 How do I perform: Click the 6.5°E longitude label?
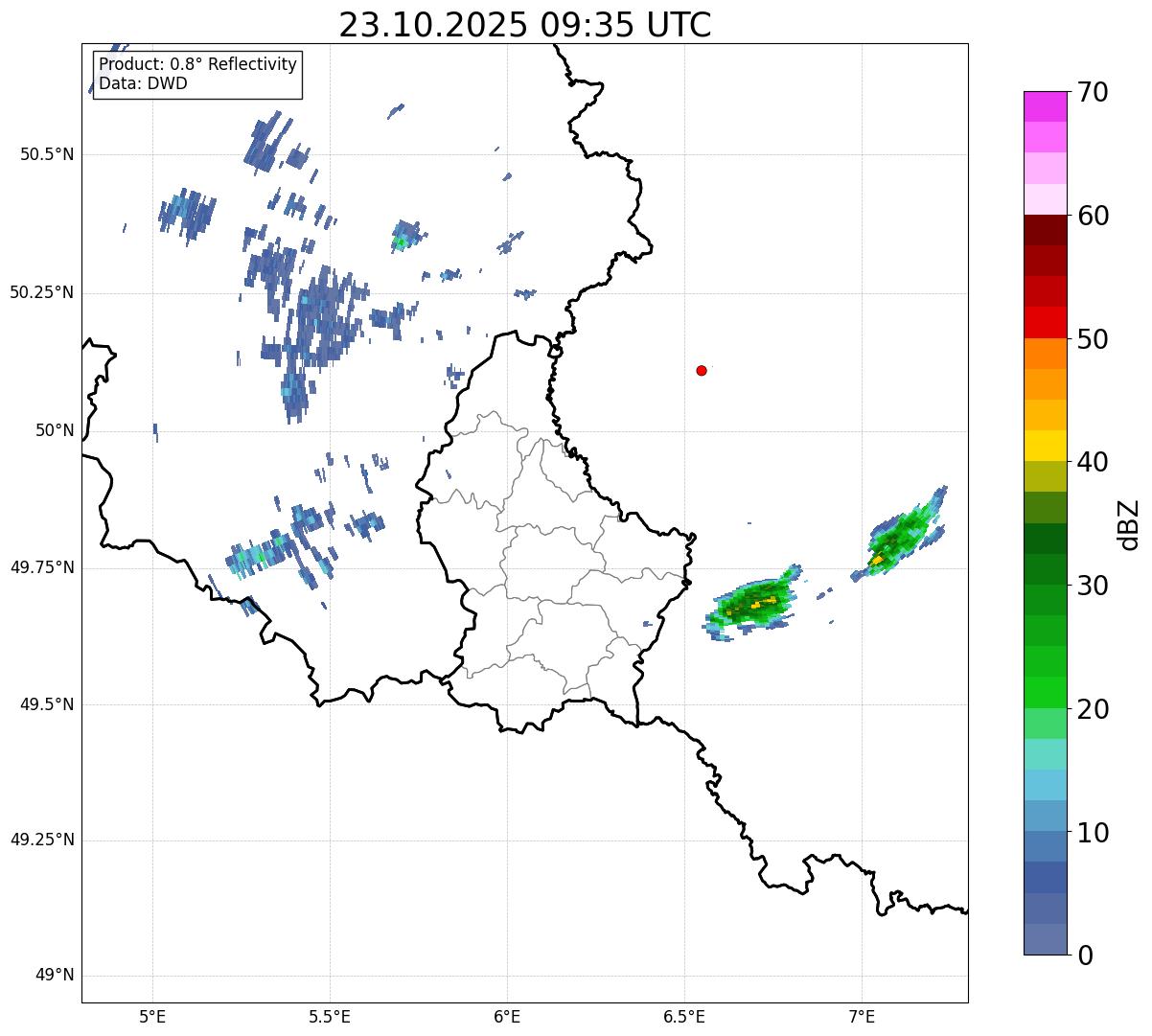(x=684, y=1017)
